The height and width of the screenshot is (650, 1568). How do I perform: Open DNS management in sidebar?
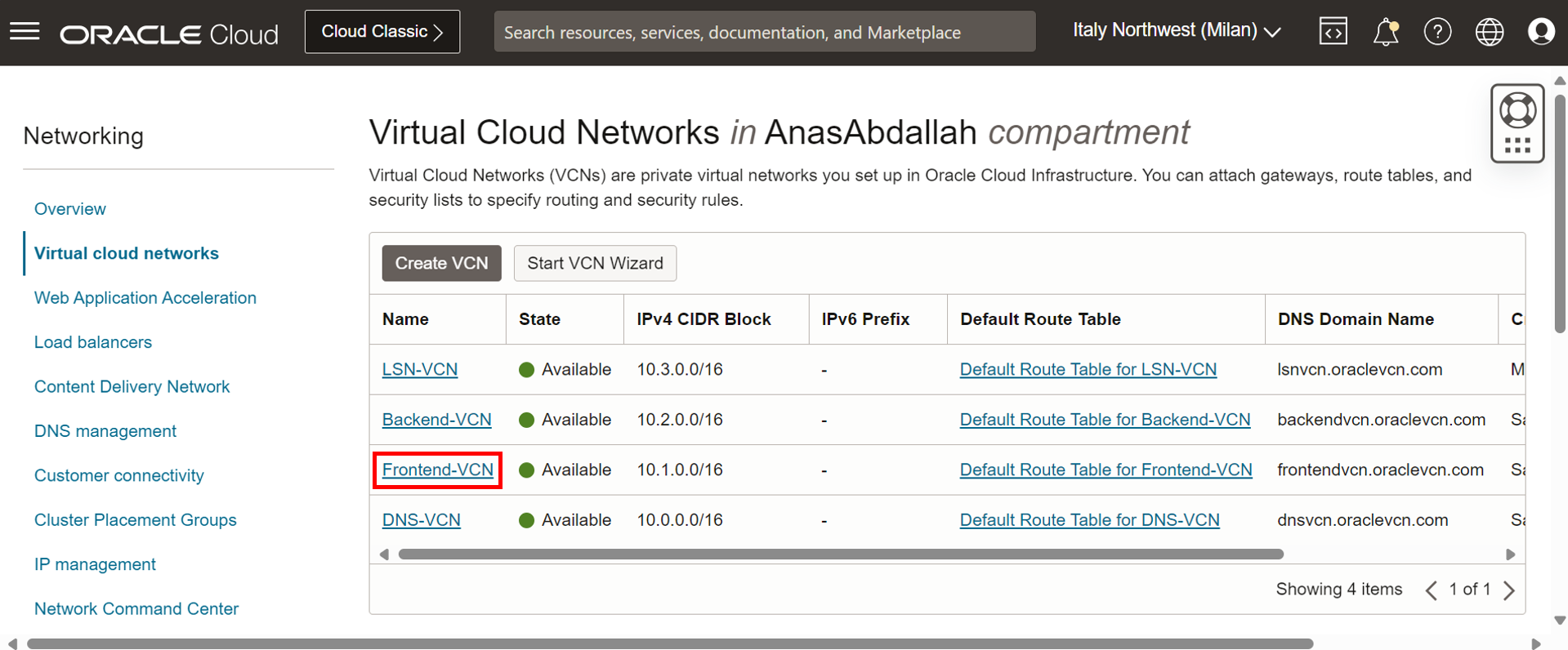pos(105,431)
